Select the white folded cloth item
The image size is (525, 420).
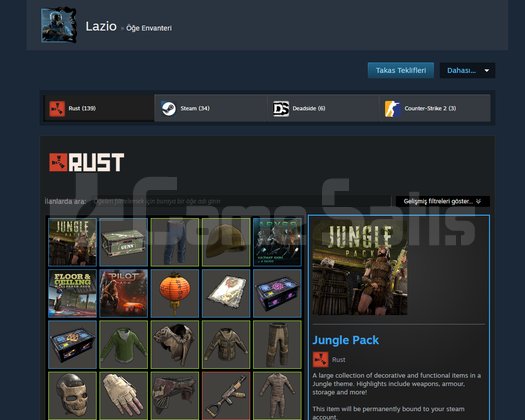(x=226, y=293)
